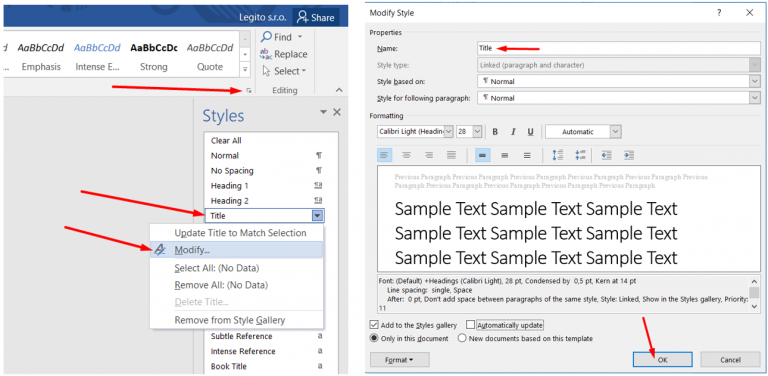The image size is (768, 376).
Task: Select Only in this document
Action: click(374, 338)
